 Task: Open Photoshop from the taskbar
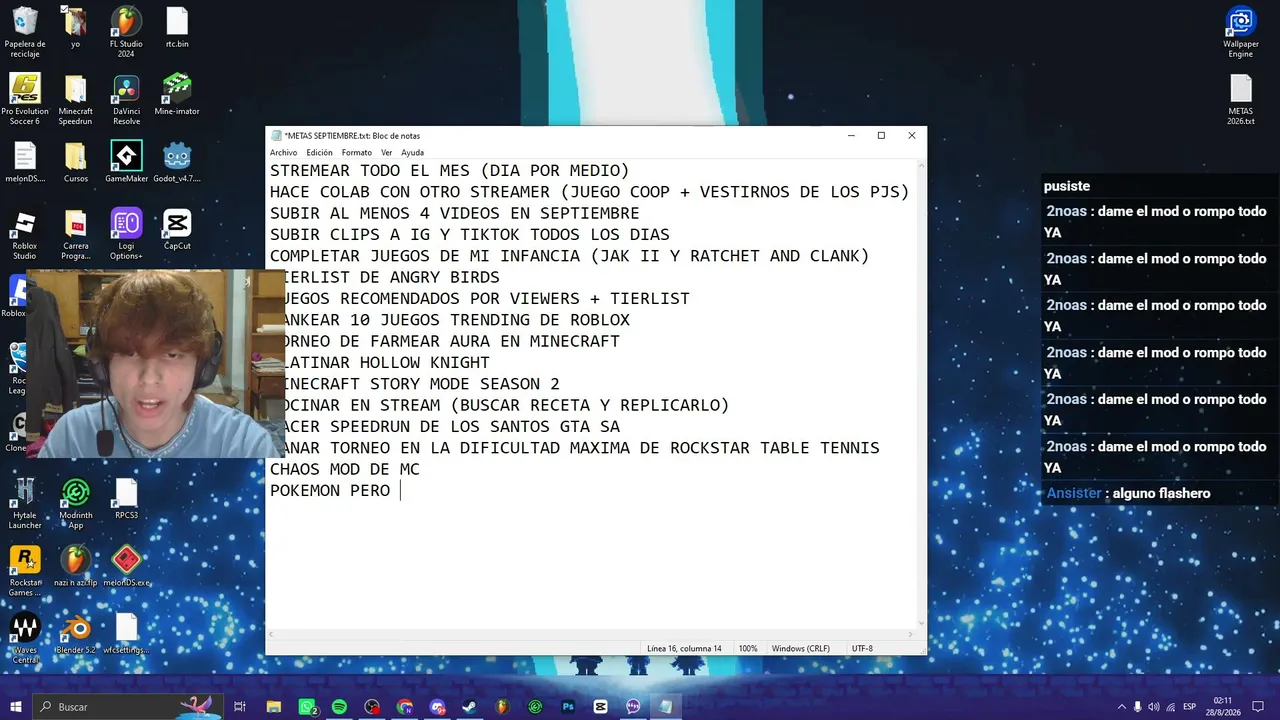click(x=568, y=706)
